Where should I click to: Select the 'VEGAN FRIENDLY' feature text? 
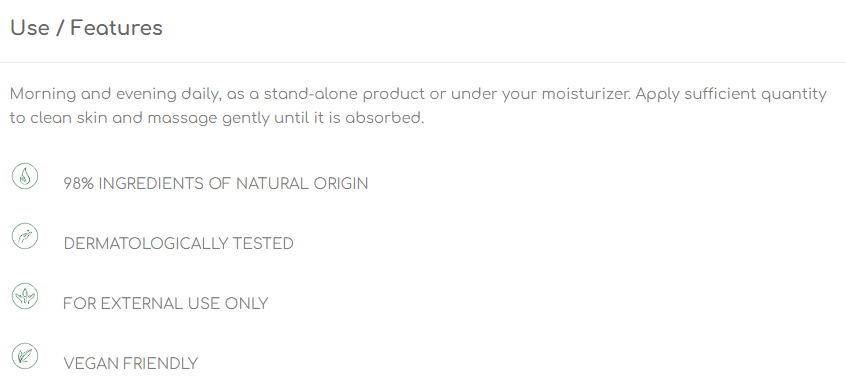[131, 364]
